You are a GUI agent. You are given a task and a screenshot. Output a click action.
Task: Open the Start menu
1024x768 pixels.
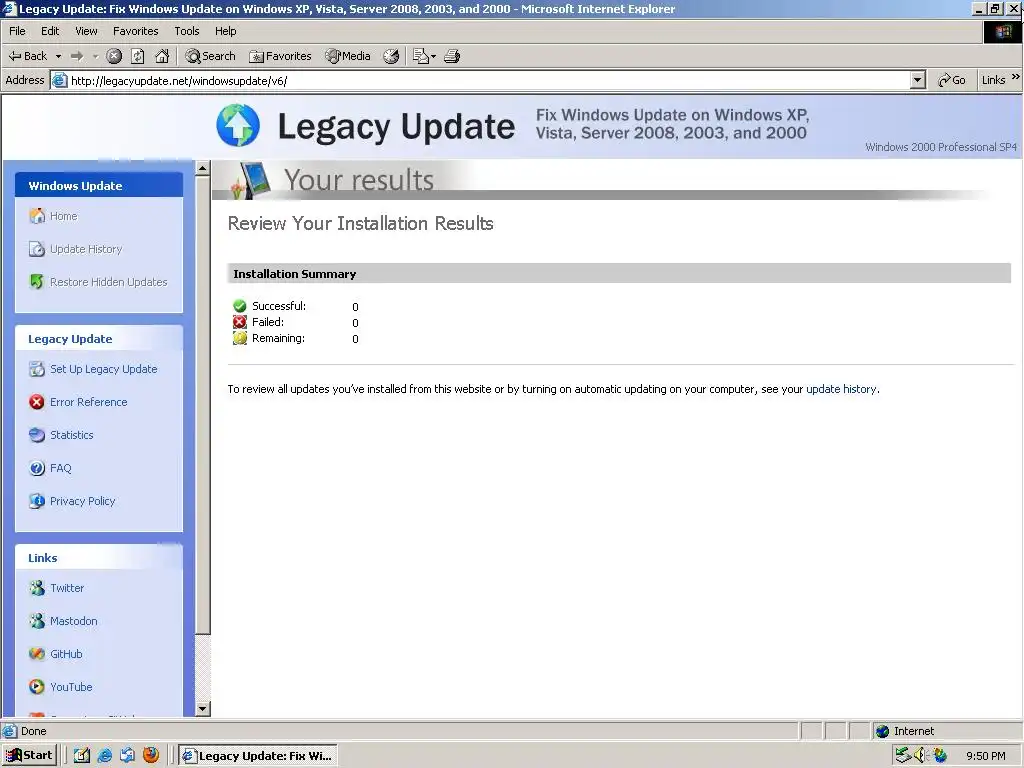pyautogui.click(x=29, y=756)
